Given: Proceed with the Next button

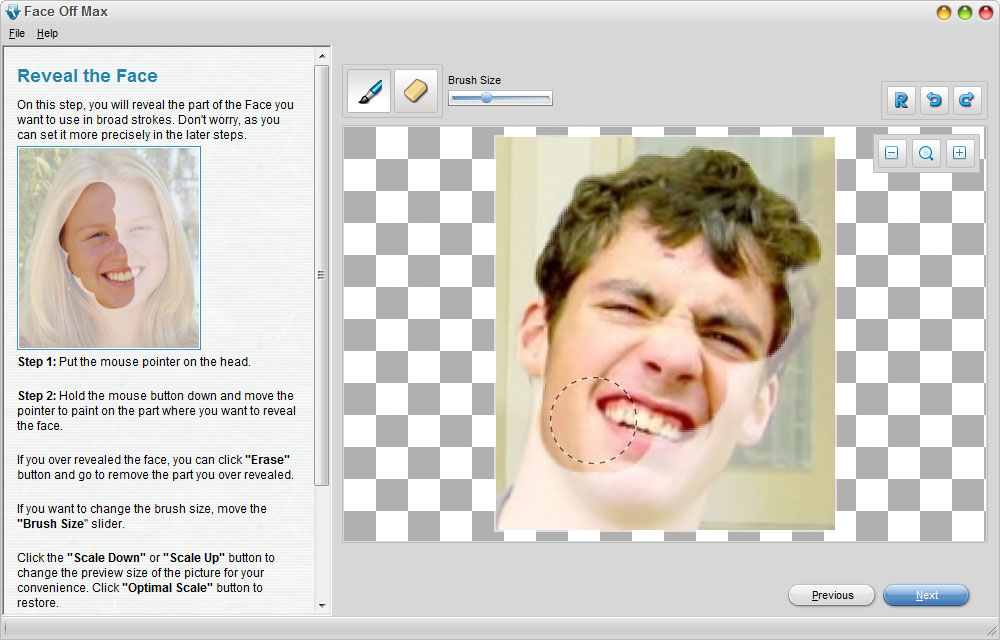Looking at the screenshot, I should pos(926,595).
